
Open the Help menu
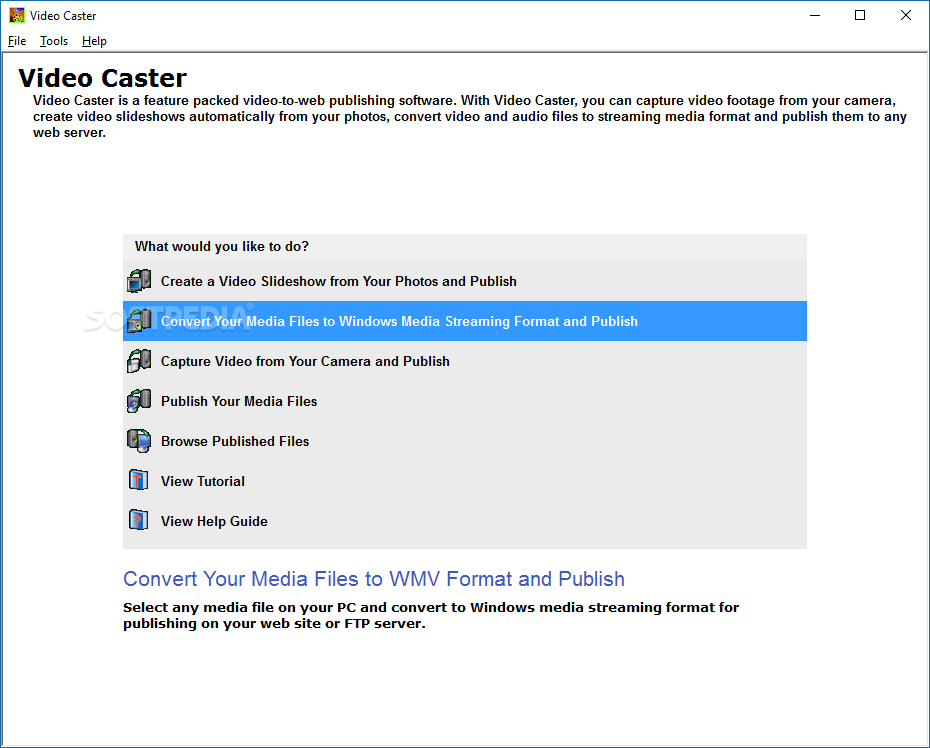pyautogui.click(x=94, y=41)
